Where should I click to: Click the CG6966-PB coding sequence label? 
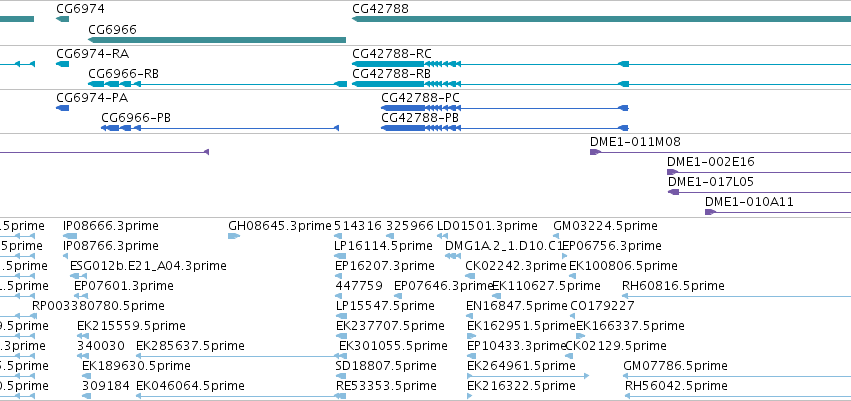[x=136, y=118]
